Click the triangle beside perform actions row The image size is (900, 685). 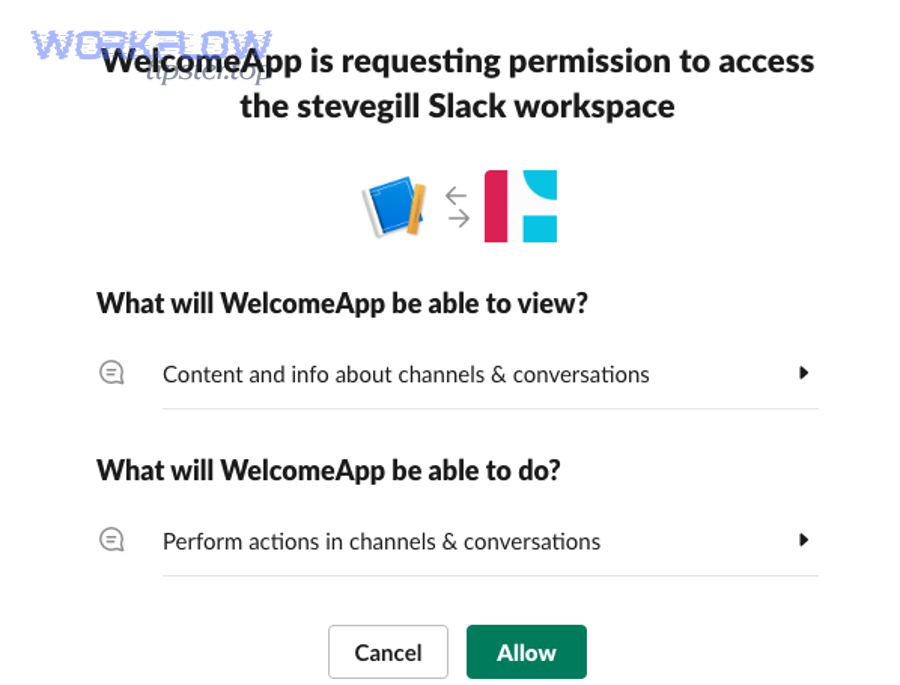pos(804,540)
